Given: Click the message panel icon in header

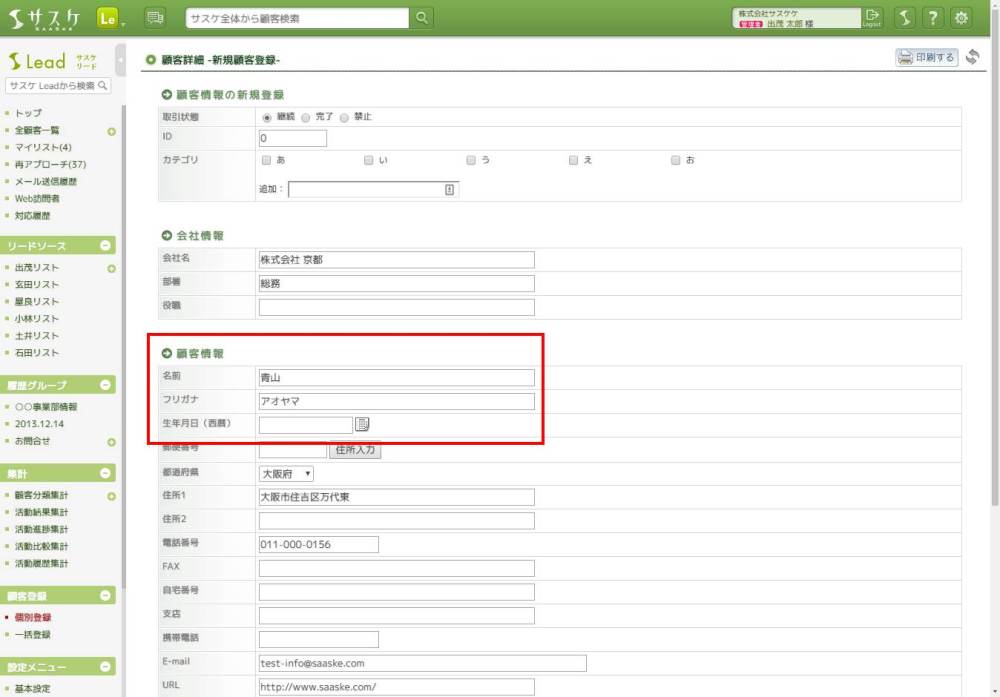Looking at the screenshot, I should coord(155,18).
